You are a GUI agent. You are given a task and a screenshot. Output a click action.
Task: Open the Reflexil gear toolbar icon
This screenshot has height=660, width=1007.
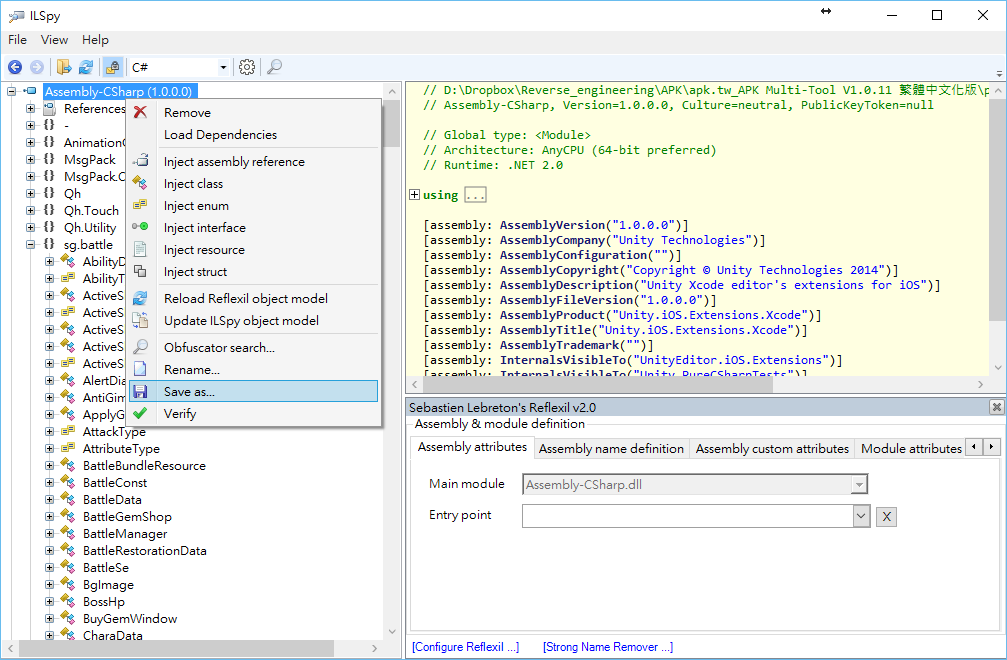(x=247, y=67)
